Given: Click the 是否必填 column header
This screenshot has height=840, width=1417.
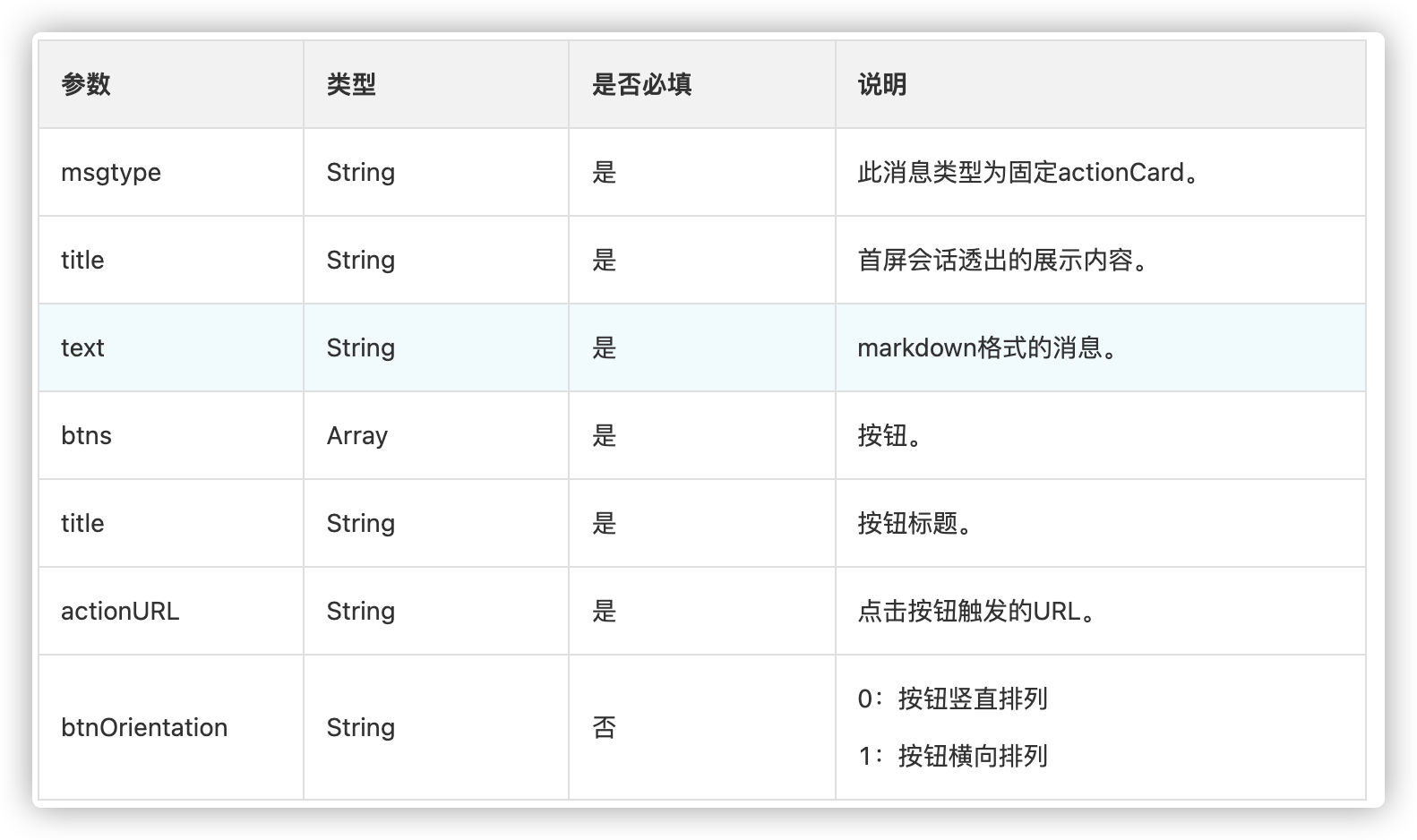Looking at the screenshot, I should click(641, 84).
